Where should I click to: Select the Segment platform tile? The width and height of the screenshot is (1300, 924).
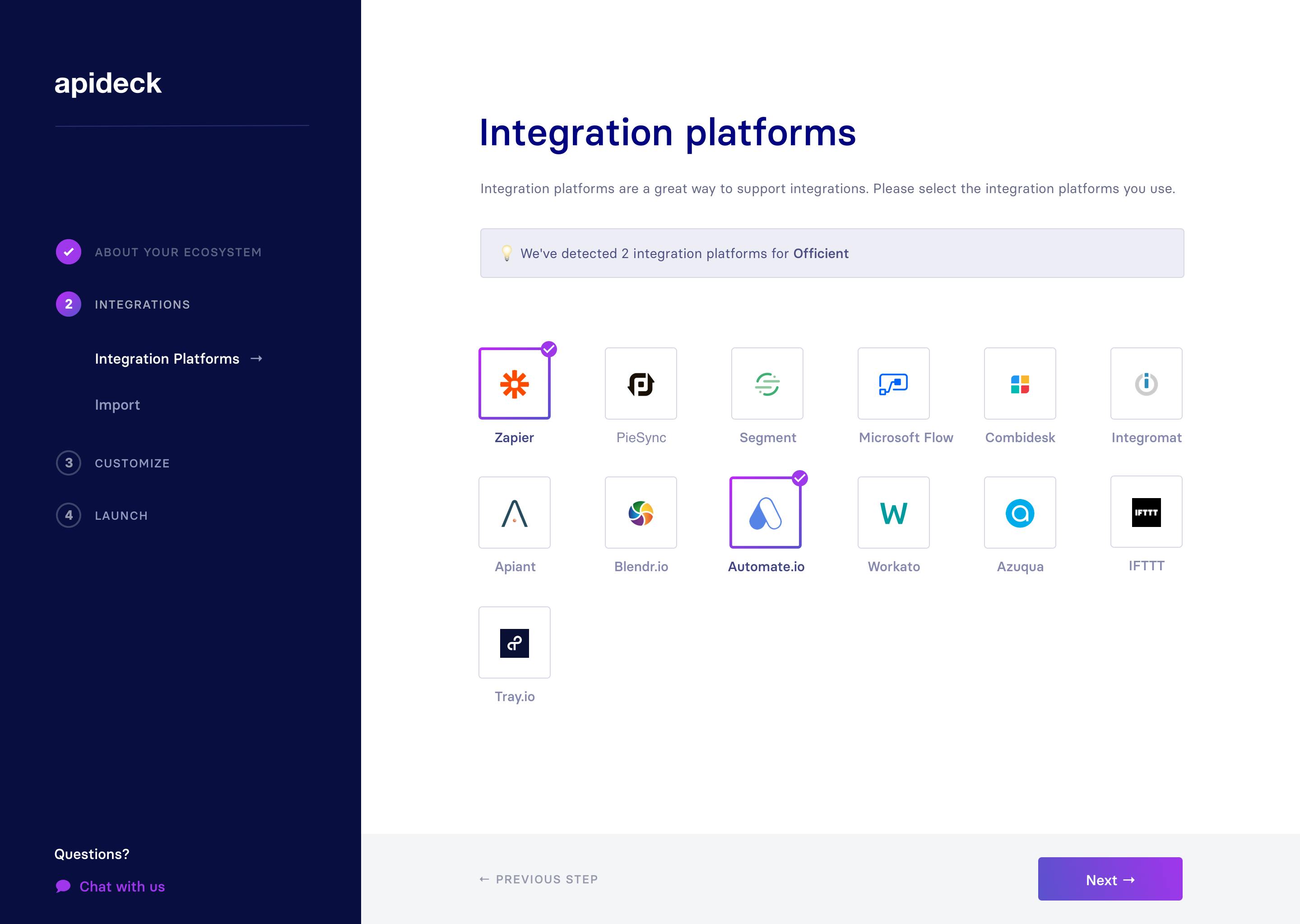[767, 383]
